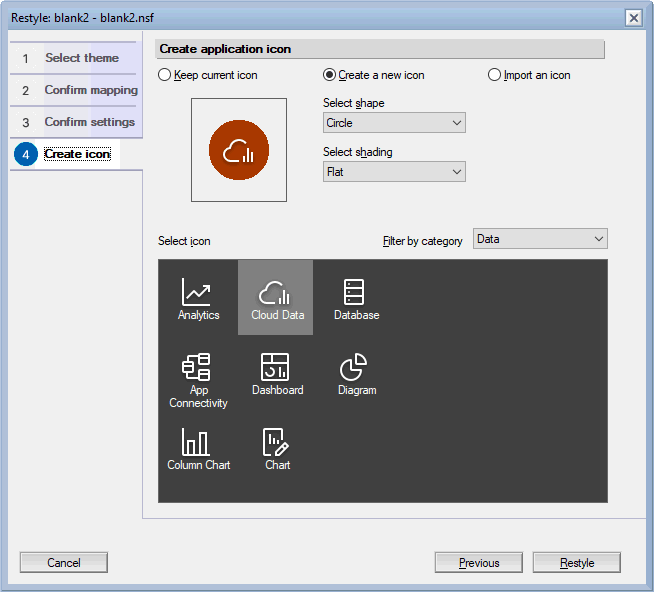Viewport: 654px width, 592px height.
Task: Open step 4 Create icon
Action: [x=65, y=154]
